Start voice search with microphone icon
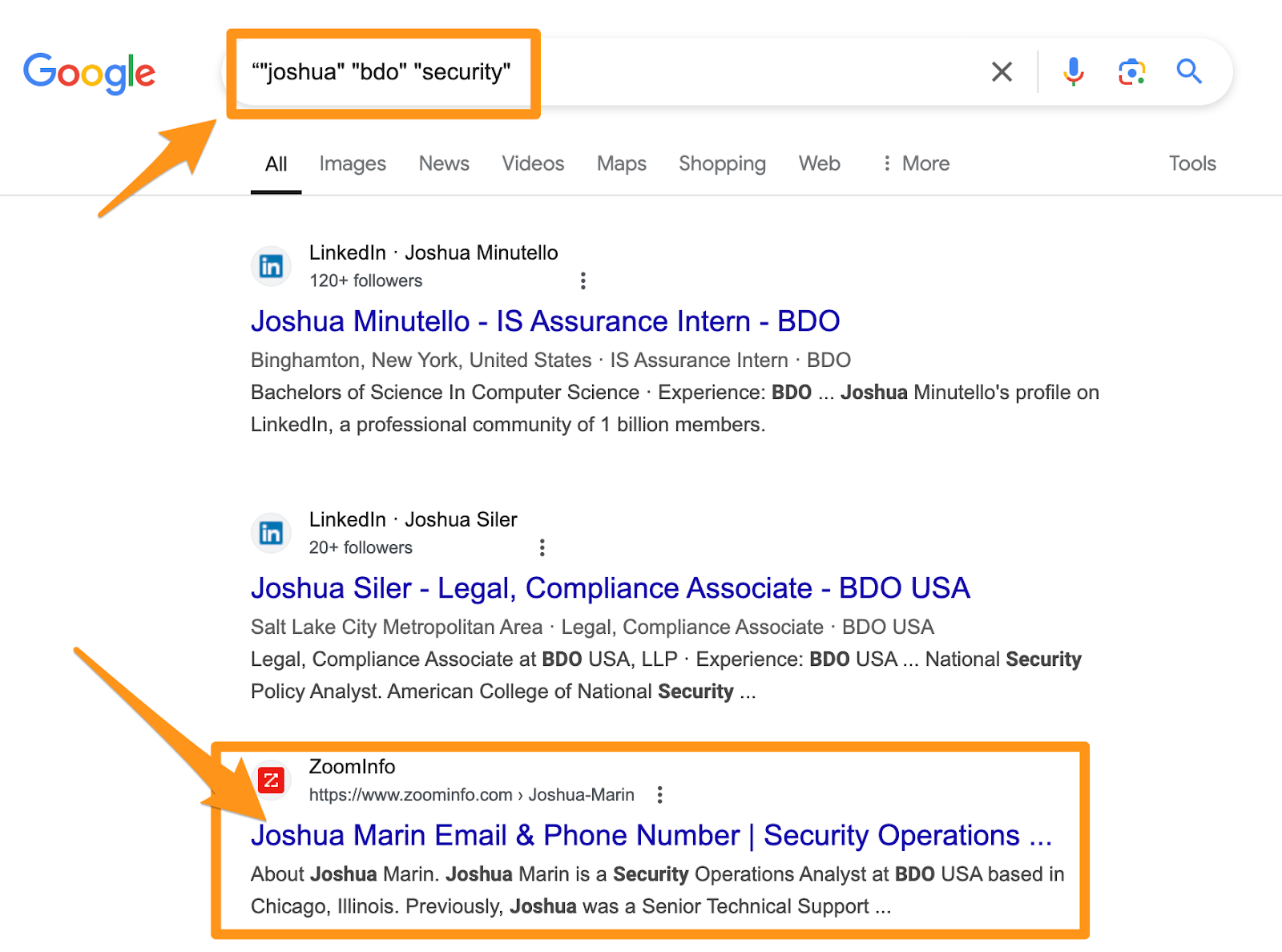1282x952 pixels. coord(1073,72)
